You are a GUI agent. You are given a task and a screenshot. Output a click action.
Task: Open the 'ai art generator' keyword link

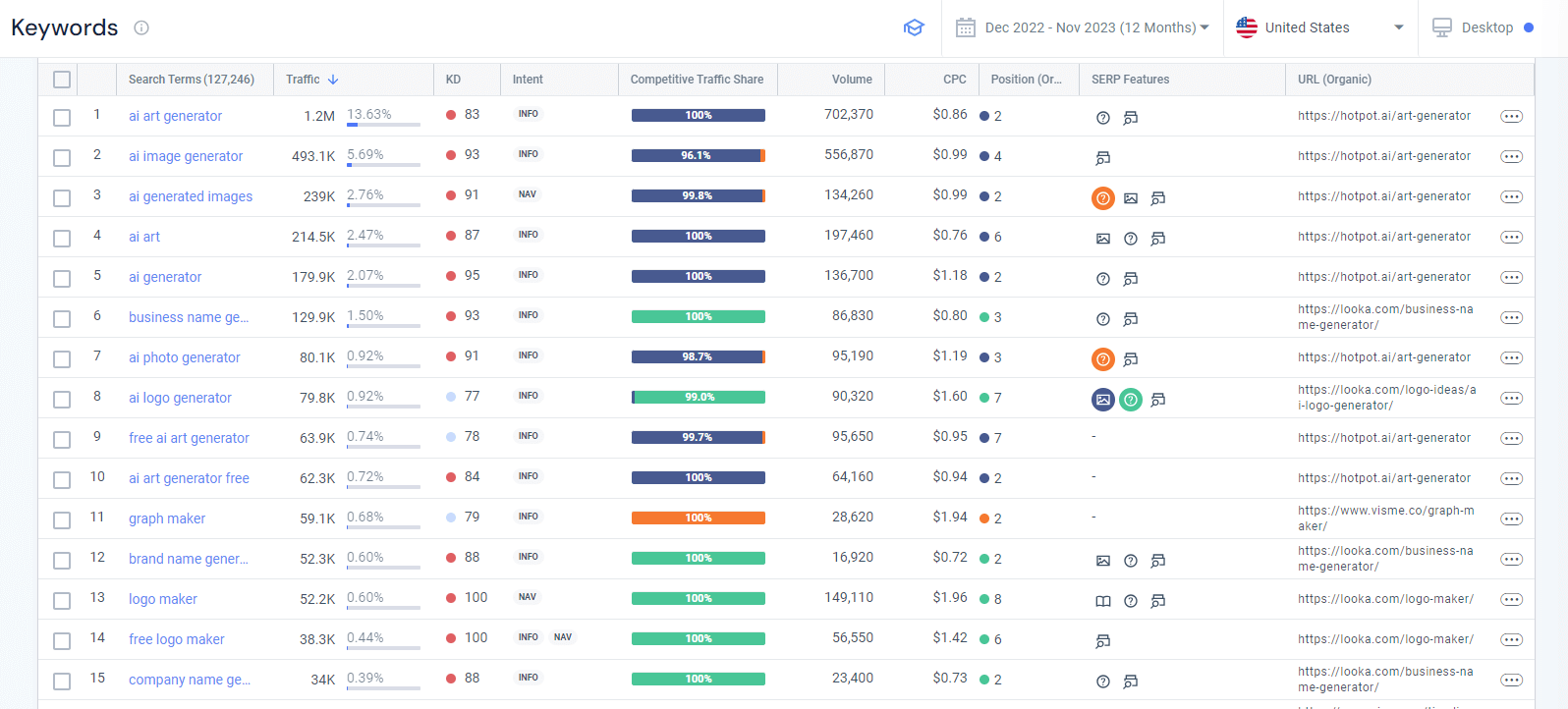(x=175, y=116)
